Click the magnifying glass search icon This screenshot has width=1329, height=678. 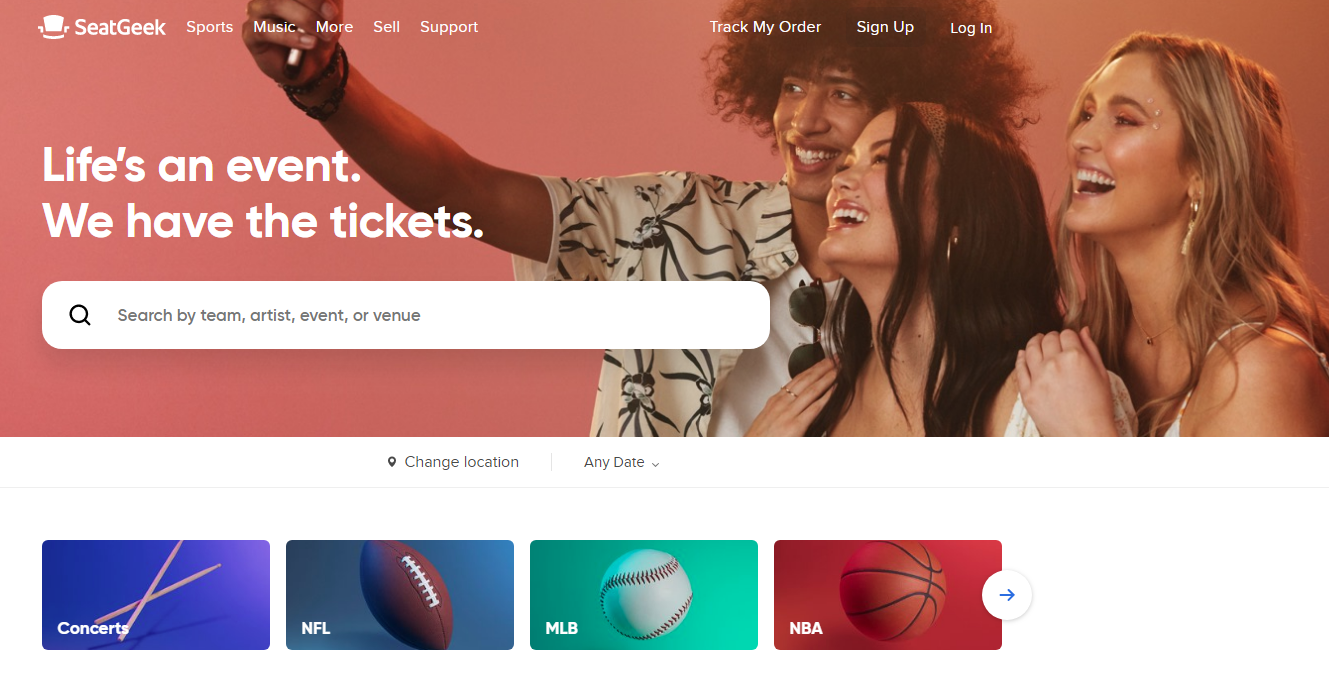(80, 315)
